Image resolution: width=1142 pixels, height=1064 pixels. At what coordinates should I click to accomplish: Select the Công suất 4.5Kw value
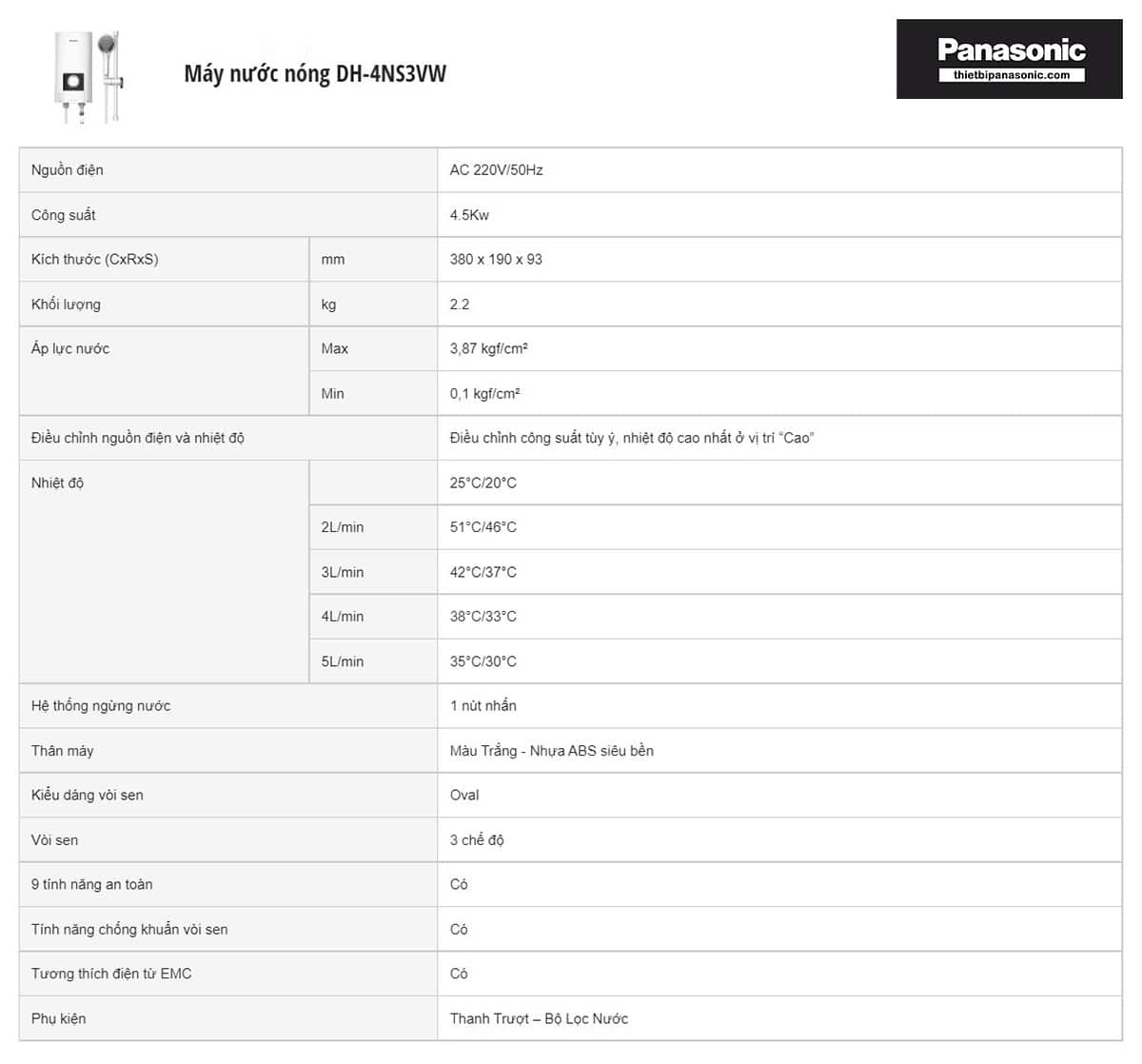[x=470, y=215]
